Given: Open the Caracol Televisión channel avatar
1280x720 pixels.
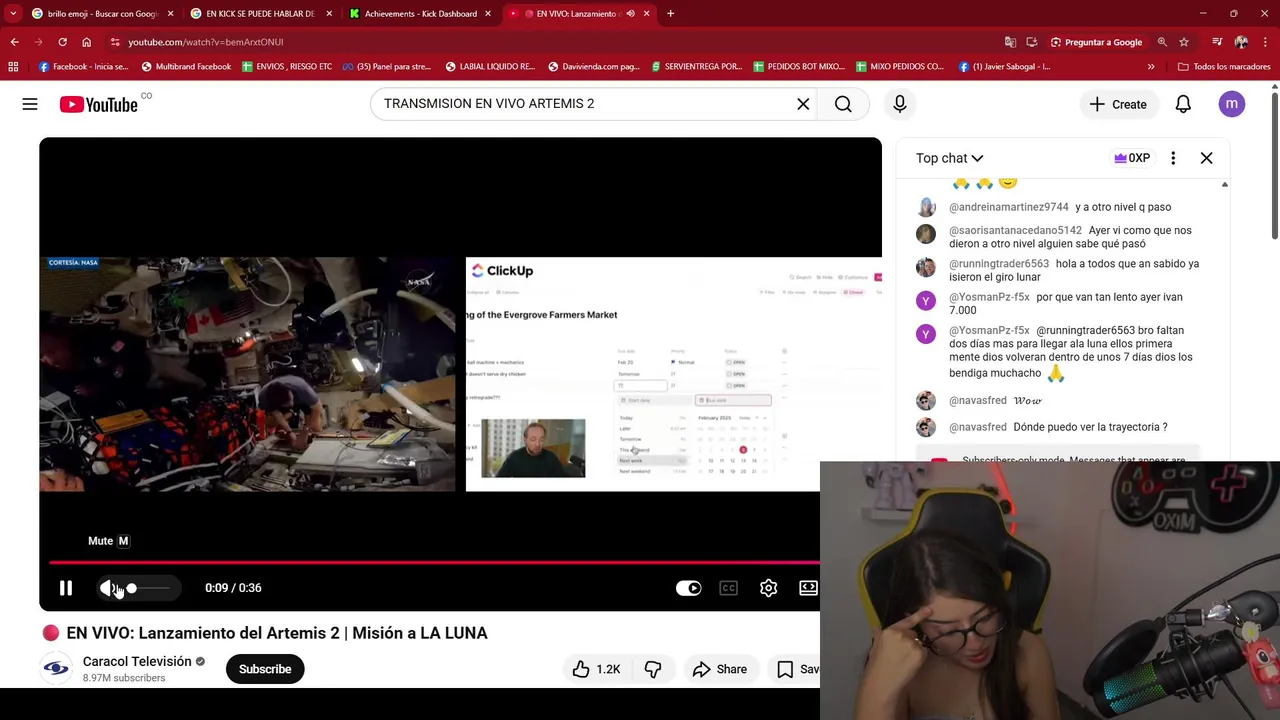Looking at the screenshot, I should click(x=57, y=669).
